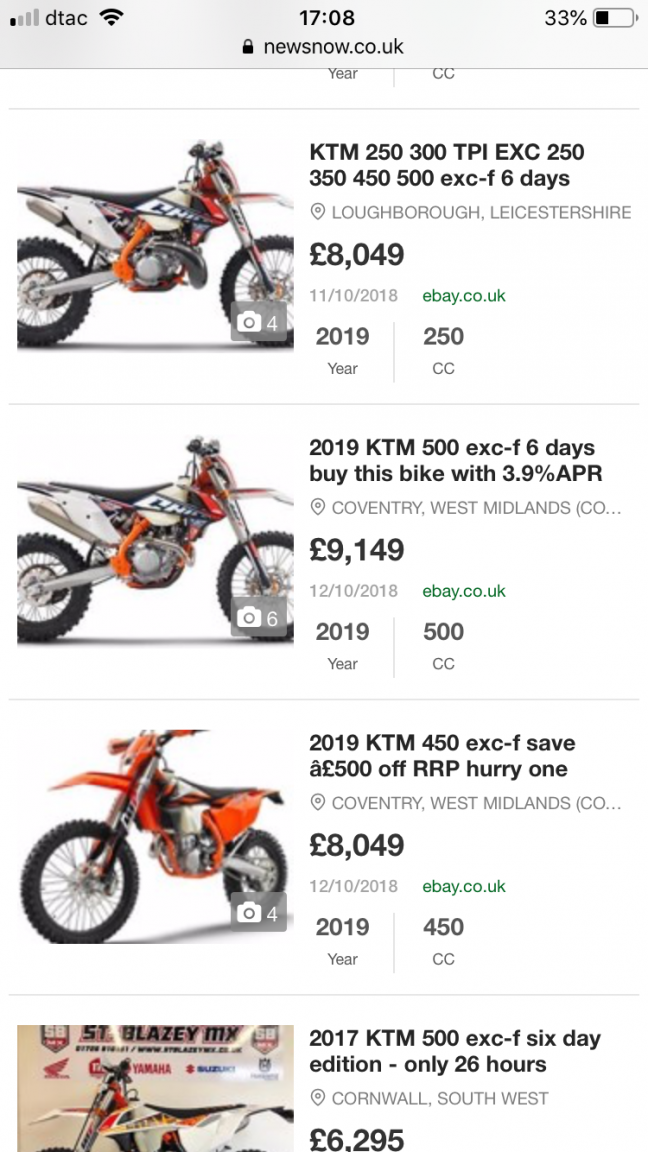Open the 2017 KTM 500 six day edition listing
Viewport: 648px width, 1152px height.
[454, 1051]
